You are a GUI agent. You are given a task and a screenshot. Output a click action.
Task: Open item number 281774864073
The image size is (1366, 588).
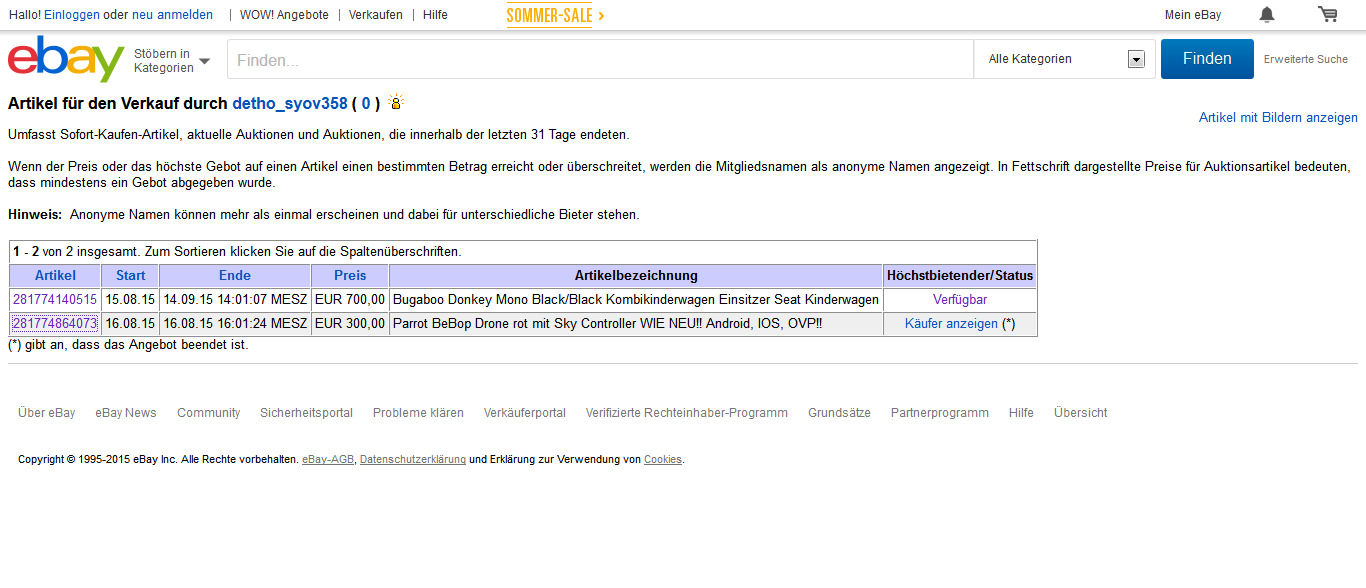(x=55, y=324)
